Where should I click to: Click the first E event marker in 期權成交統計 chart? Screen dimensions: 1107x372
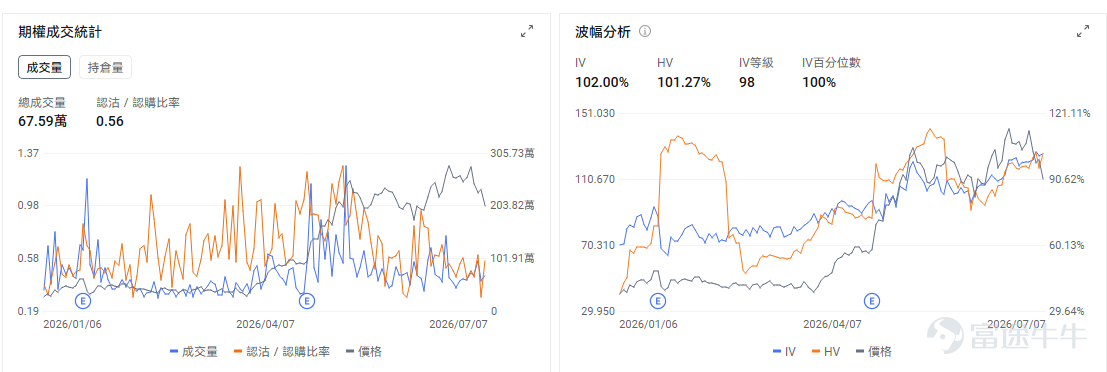click(x=83, y=301)
